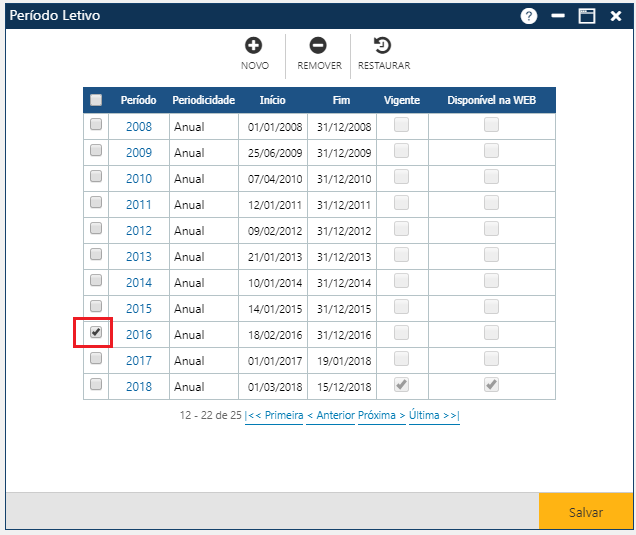Minimize the Período Letivo dialog
Image resolution: width=636 pixels, height=535 pixels.
coord(558,17)
